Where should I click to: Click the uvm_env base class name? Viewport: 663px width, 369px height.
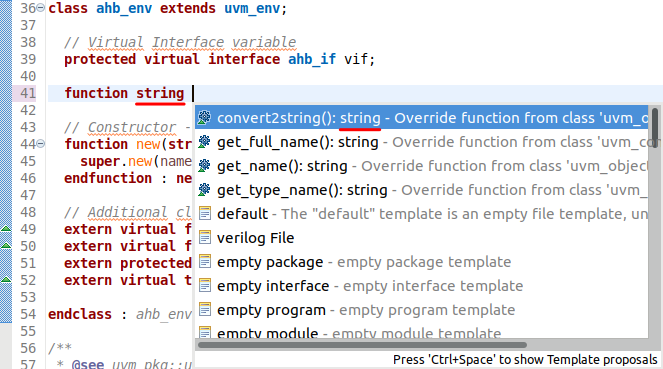tap(252, 8)
